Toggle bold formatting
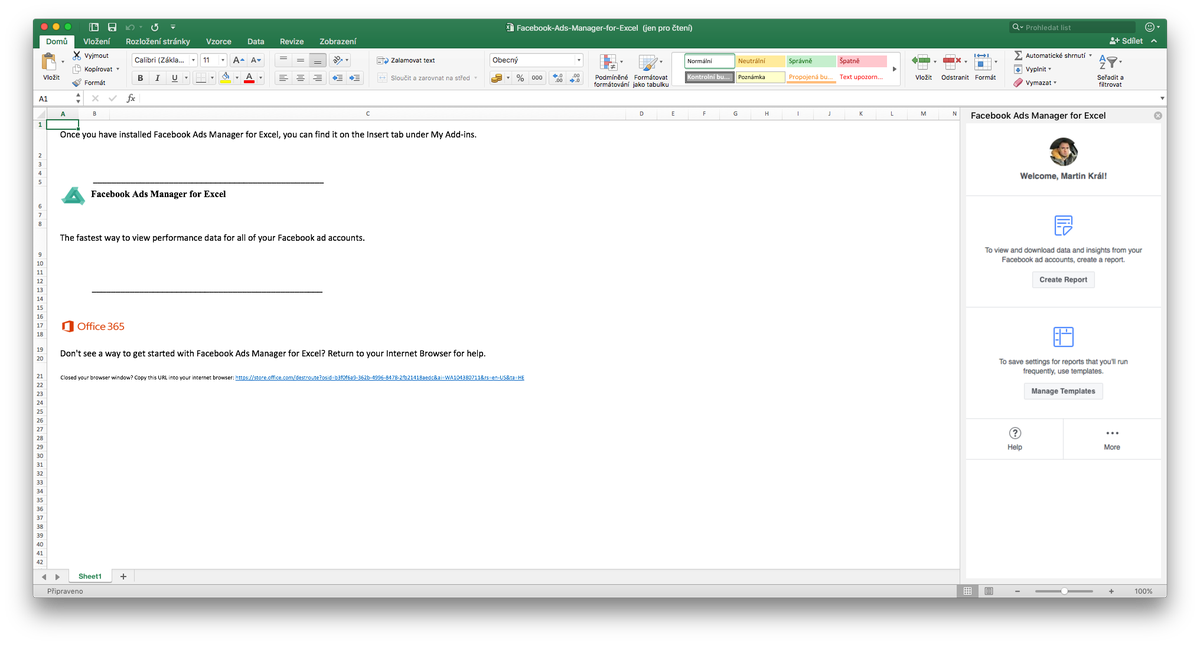Viewport: 1200px width, 645px height. [x=141, y=77]
